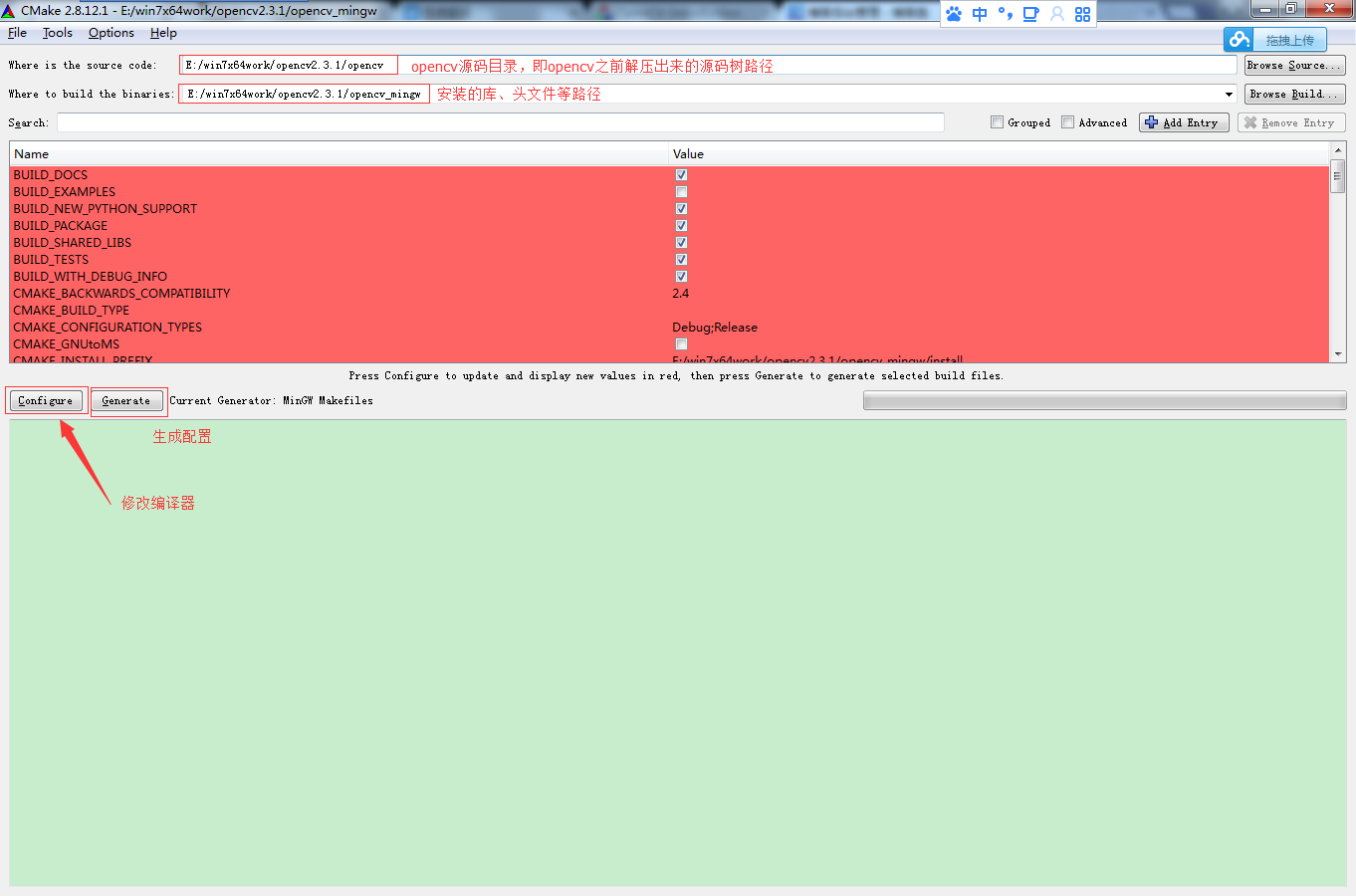Click the Configure button
1356x896 pixels.
46,400
